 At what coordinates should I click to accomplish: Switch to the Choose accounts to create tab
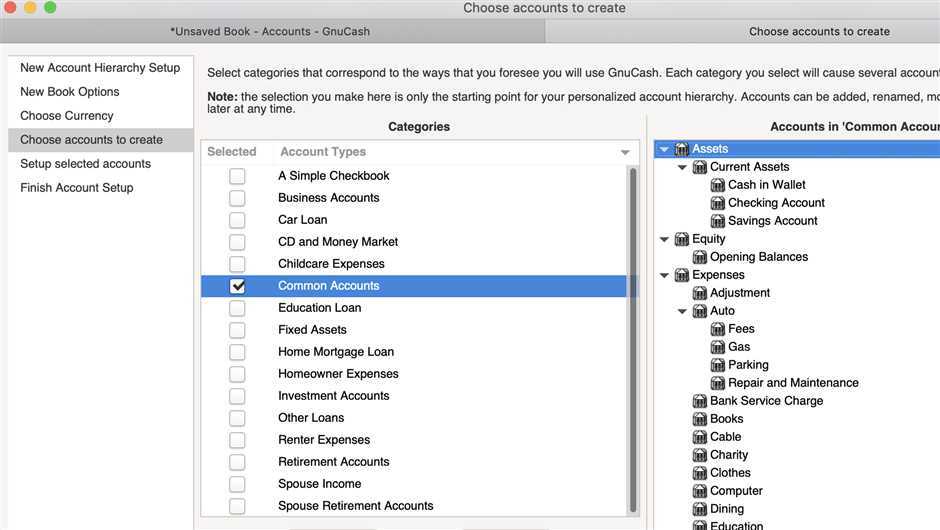[x=743, y=31]
